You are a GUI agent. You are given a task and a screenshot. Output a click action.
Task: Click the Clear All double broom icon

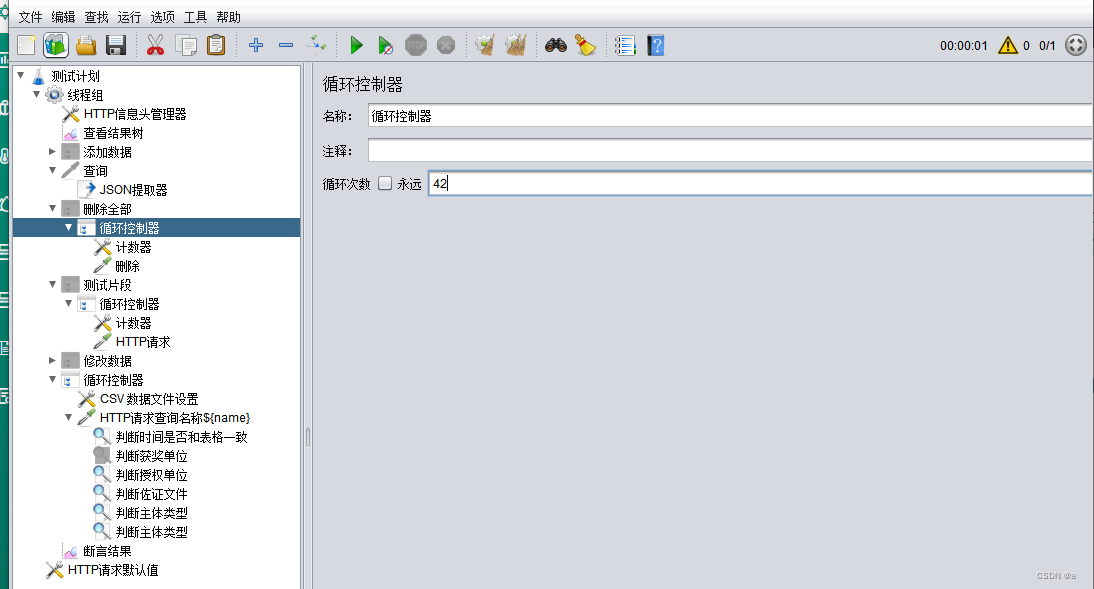(x=516, y=45)
